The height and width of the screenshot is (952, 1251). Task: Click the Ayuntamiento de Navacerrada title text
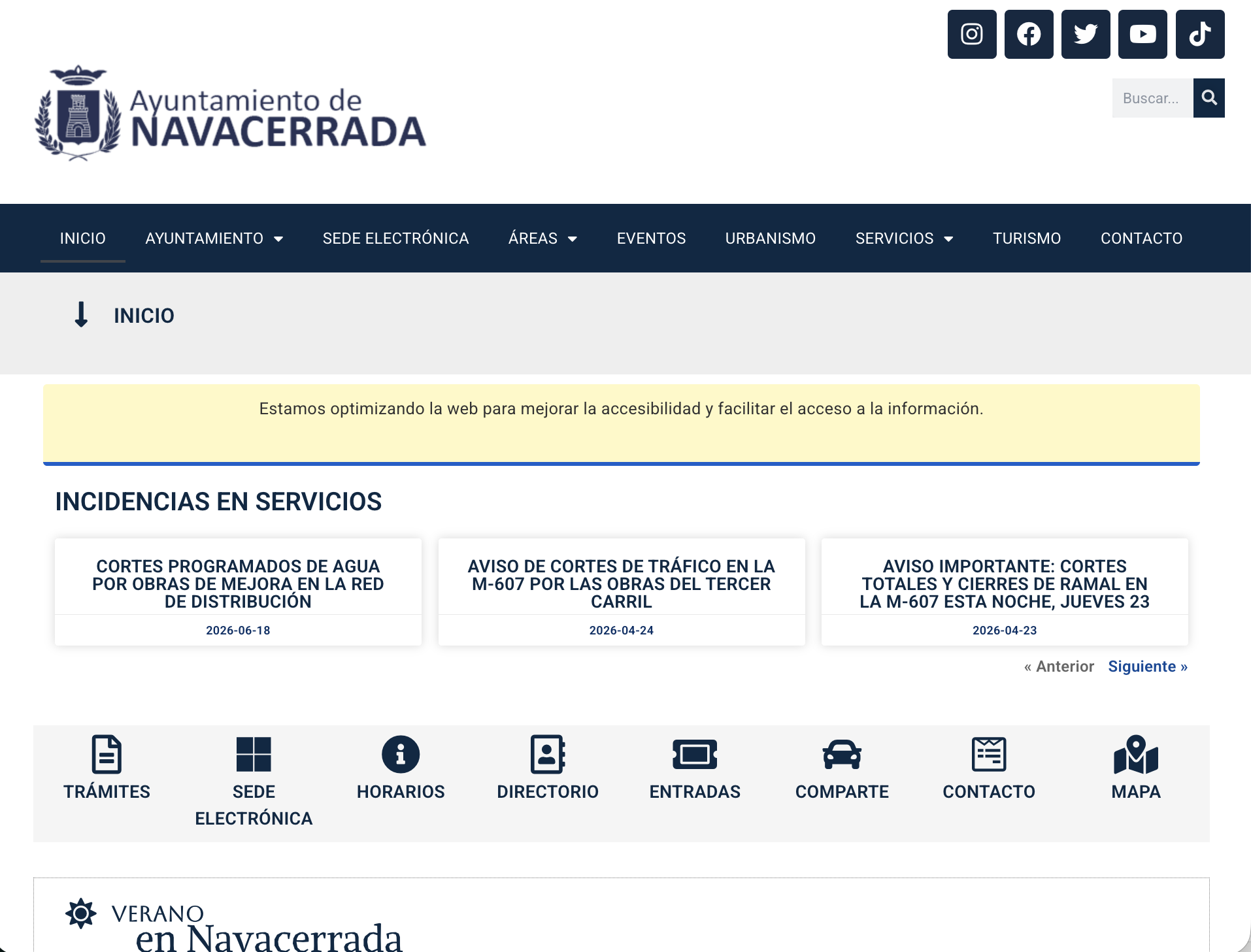278,118
